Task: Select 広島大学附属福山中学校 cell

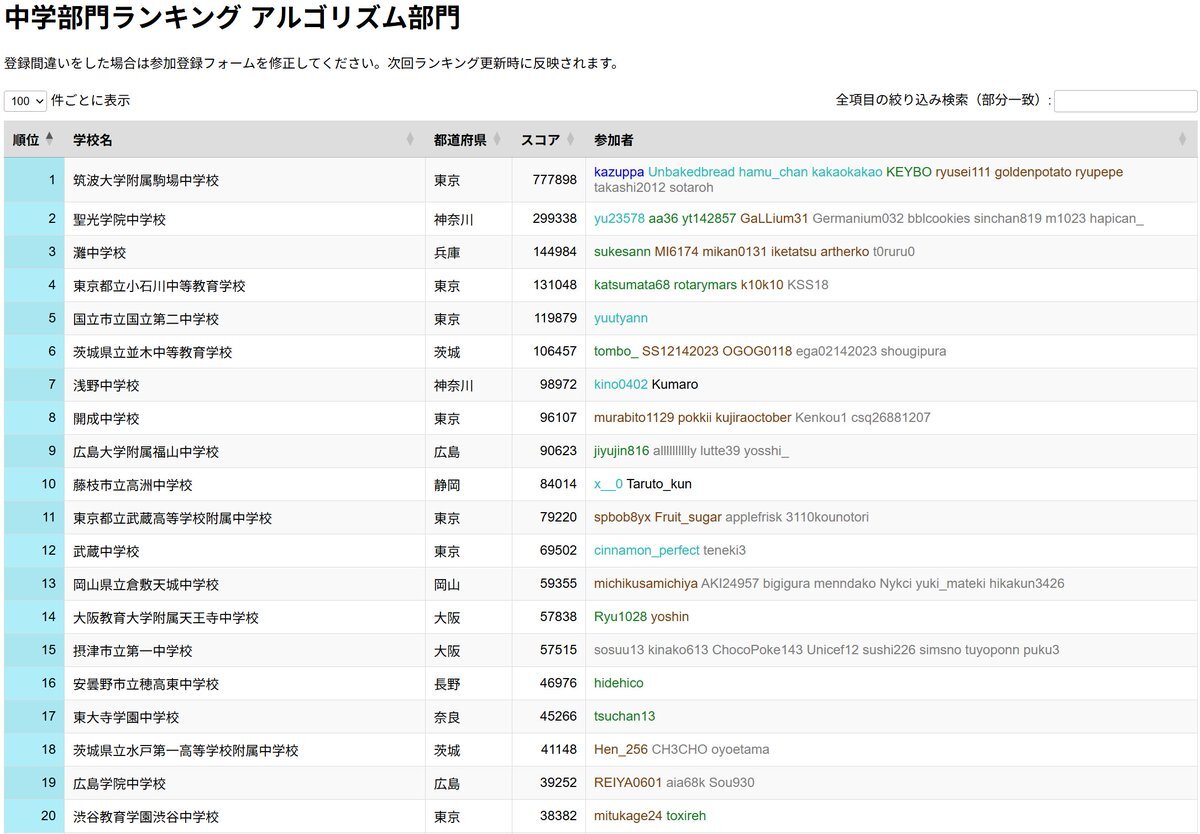Action: pyautogui.click(x=245, y=451)
